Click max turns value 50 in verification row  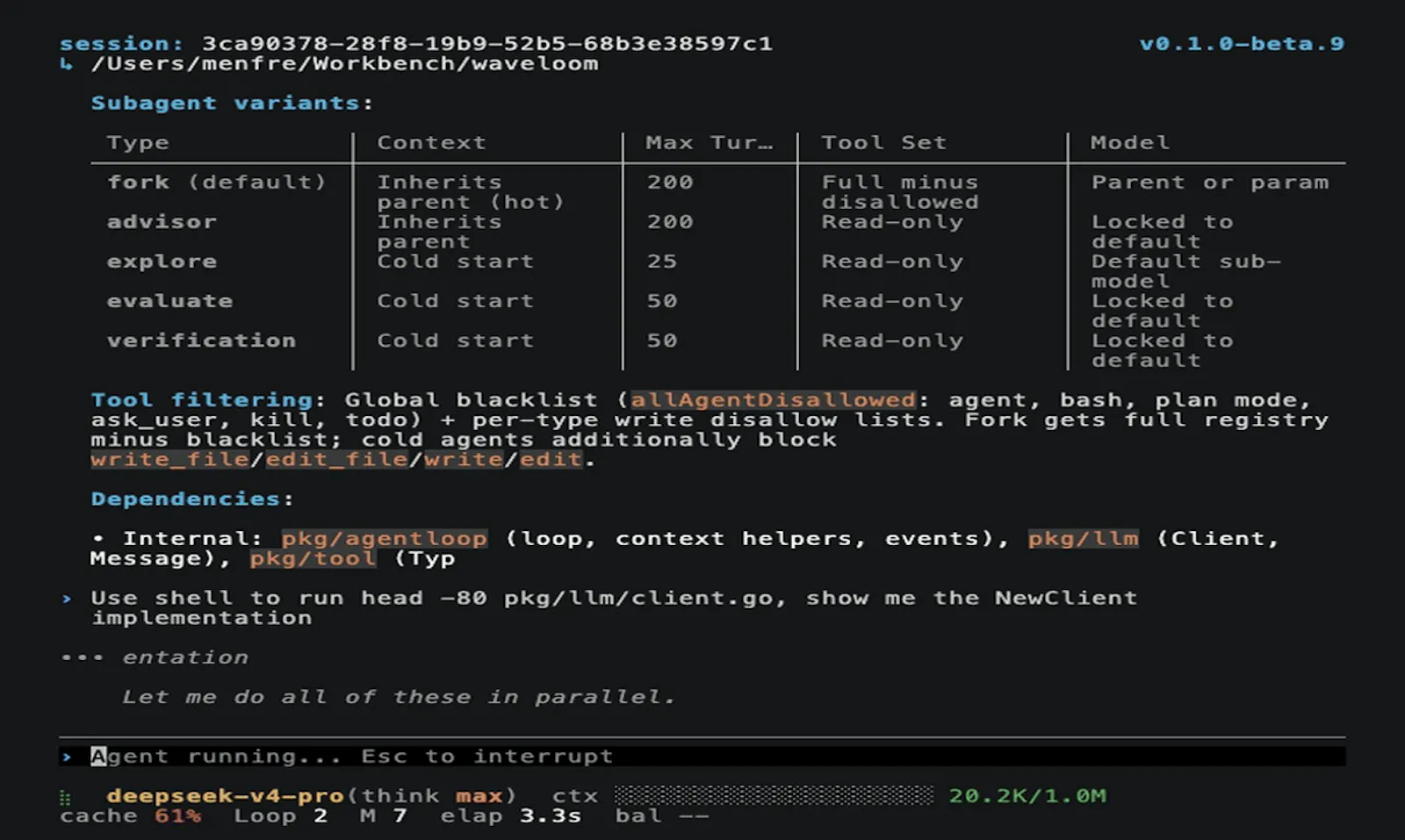[x=662, y=340]
